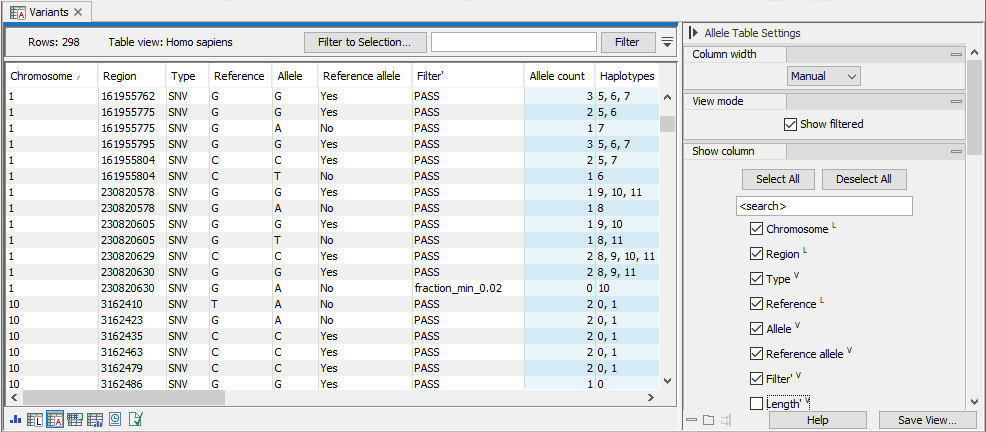This screenshot has width=986, height=432.
Task: Click the Select All button
Action: click(x=778, y=179)
